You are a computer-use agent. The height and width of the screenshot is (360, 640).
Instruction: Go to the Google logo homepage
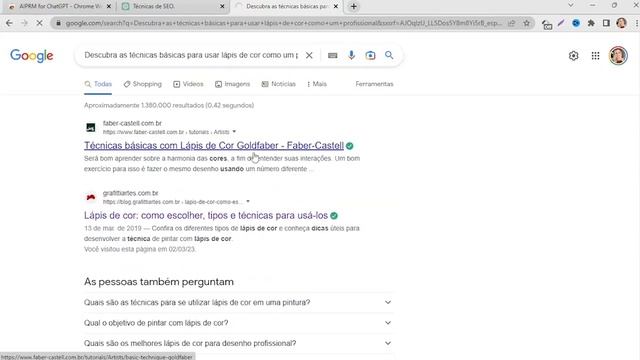click(x=32, y=56)
